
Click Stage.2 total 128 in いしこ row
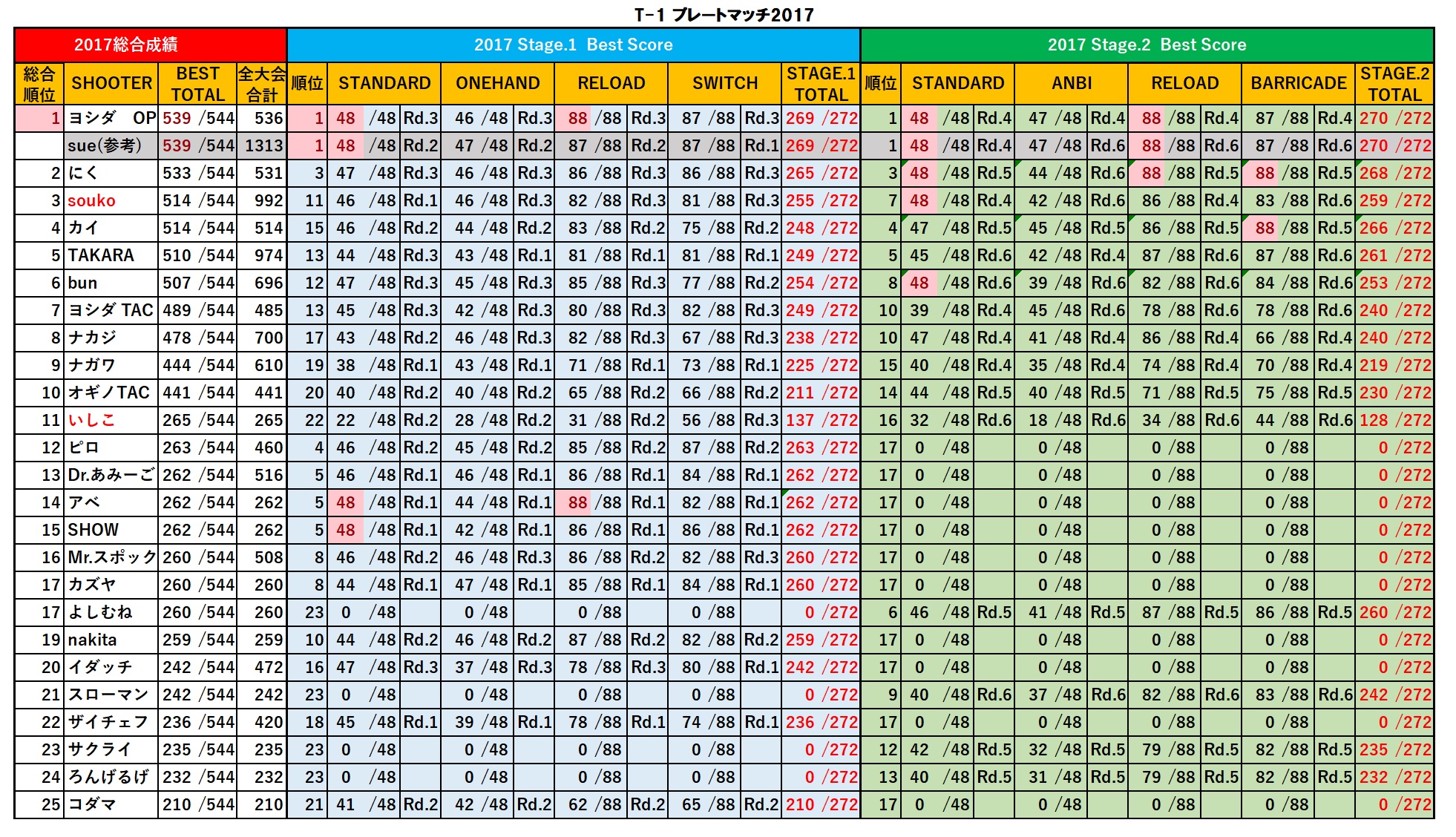tap(1374, 420)
